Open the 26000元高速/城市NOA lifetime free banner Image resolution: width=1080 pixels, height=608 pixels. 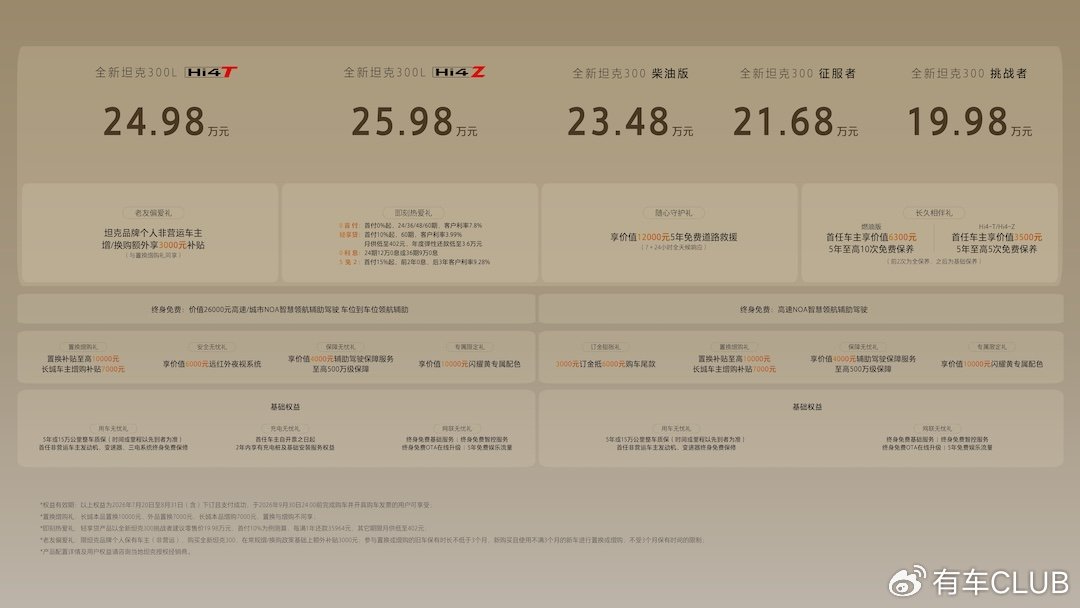pos(276,309)
